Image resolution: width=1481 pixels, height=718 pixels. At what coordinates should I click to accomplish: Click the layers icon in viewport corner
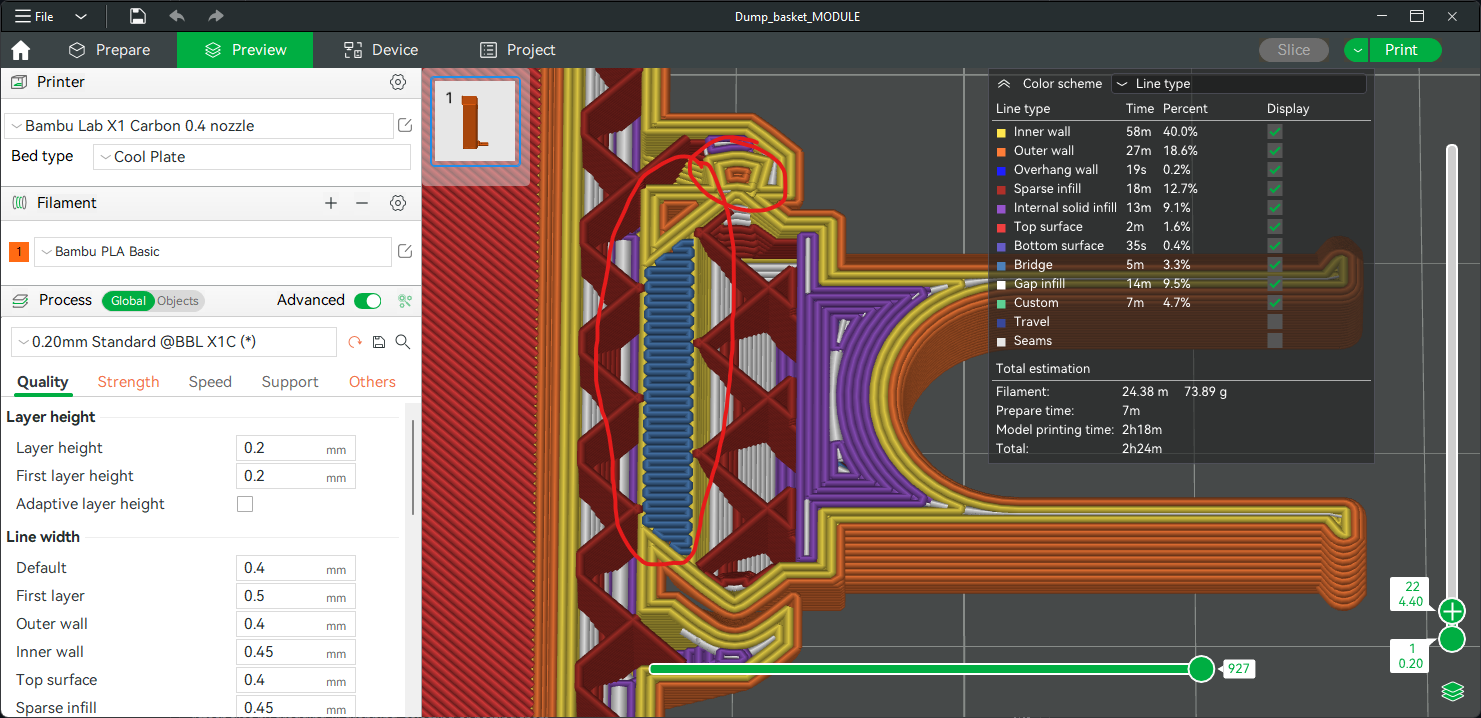(x=1452, y=691)
